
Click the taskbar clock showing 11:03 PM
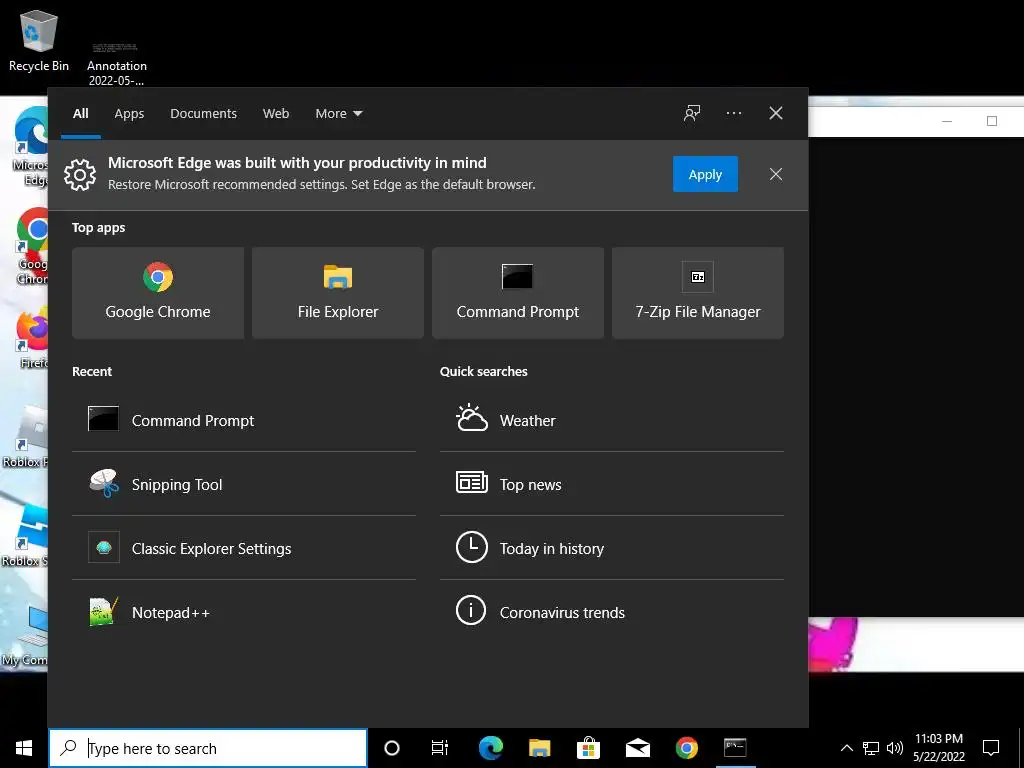click(x=938, y=748)
